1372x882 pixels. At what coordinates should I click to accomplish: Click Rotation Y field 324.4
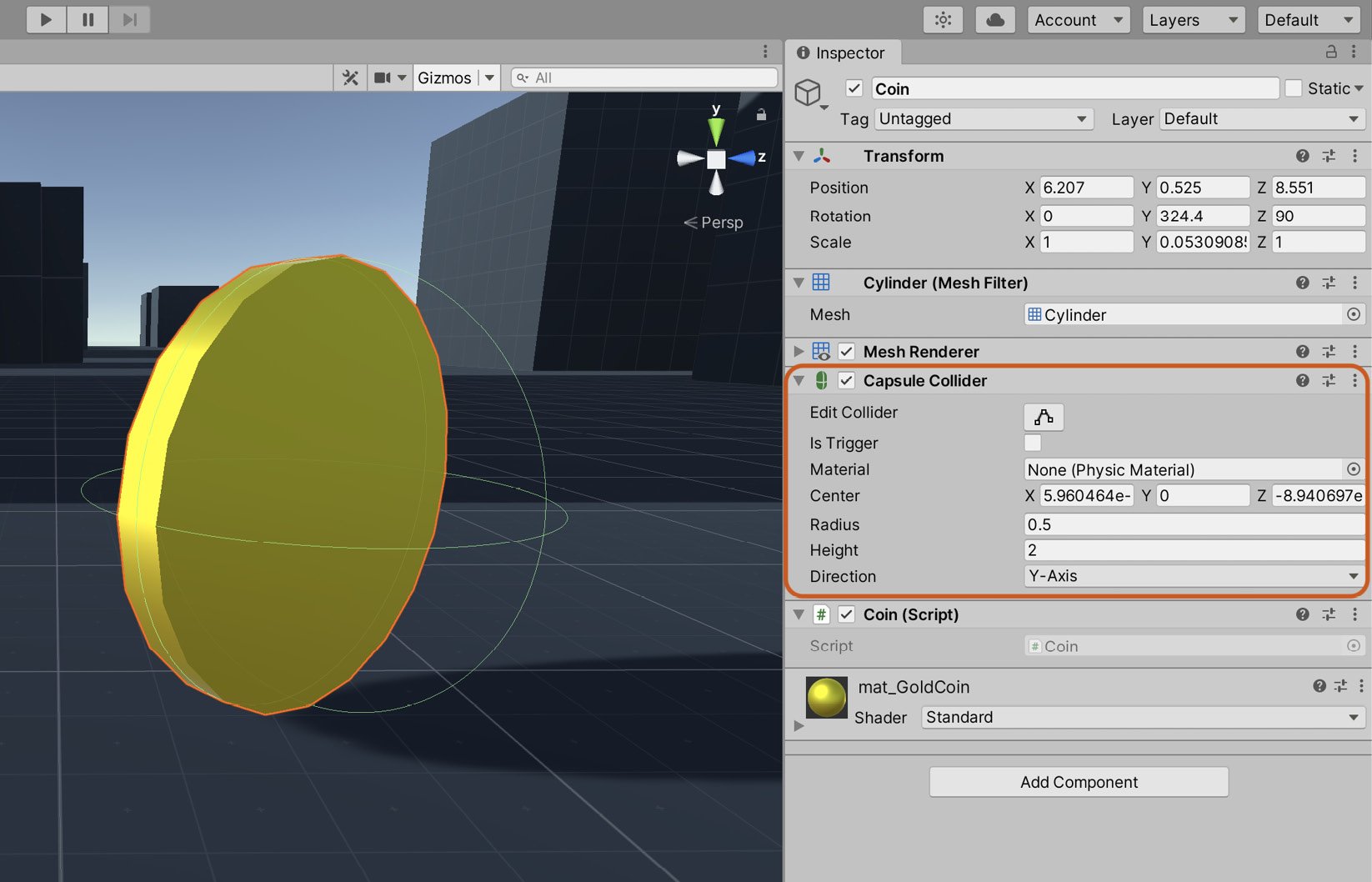[1203, 216]
